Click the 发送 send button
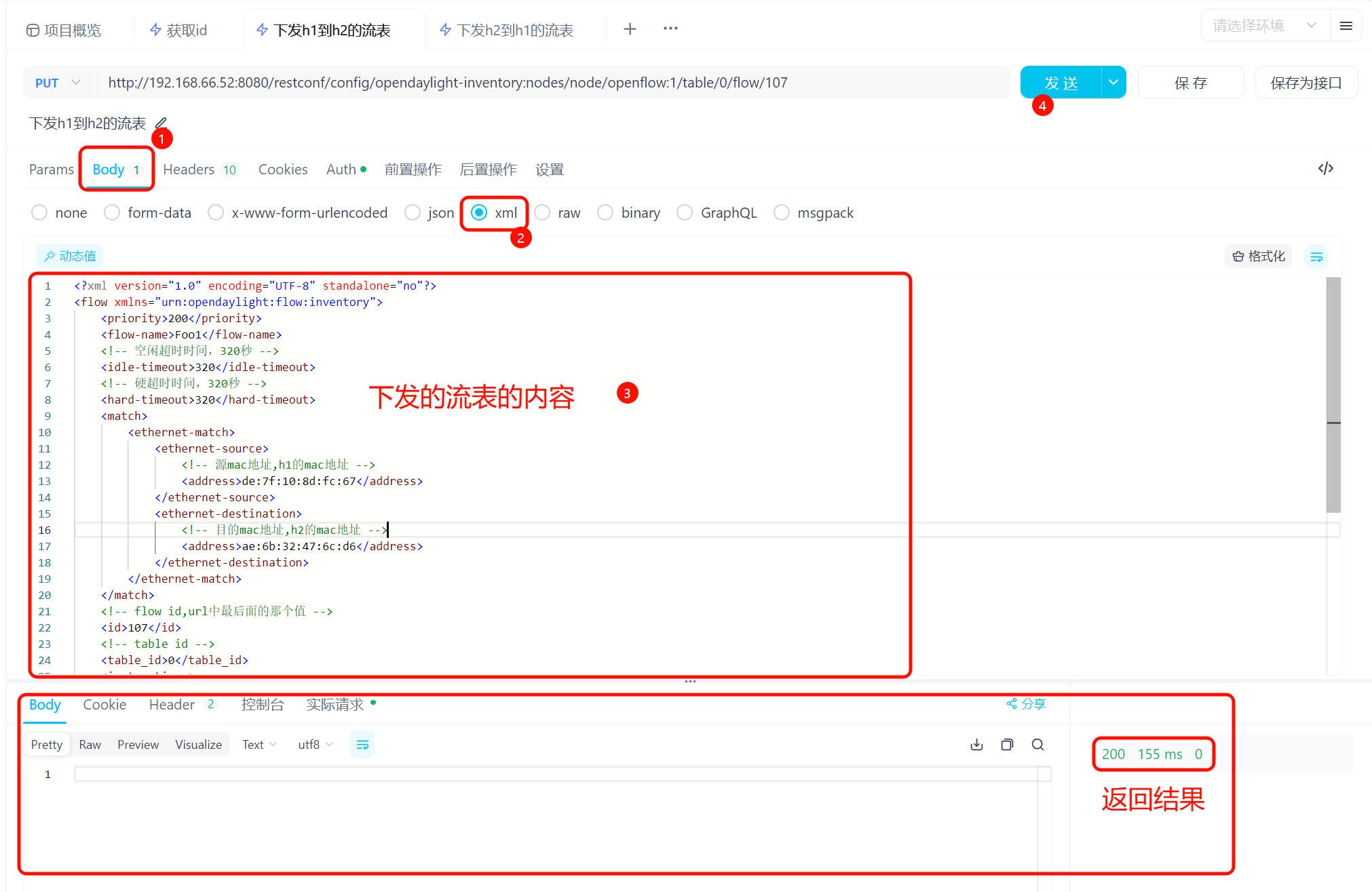1372x892 pixels. click(x=1061, y=83)
